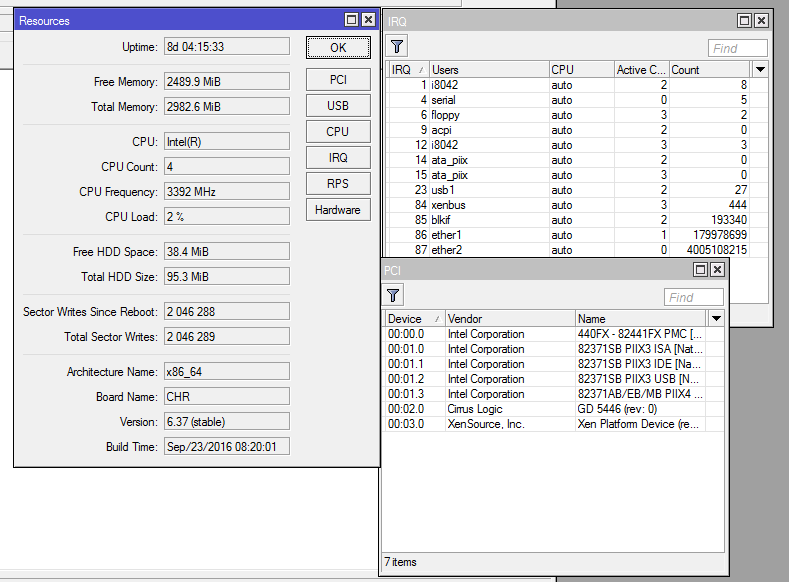
Task: Open the CPU button in Resources
Action: [338, 132]
